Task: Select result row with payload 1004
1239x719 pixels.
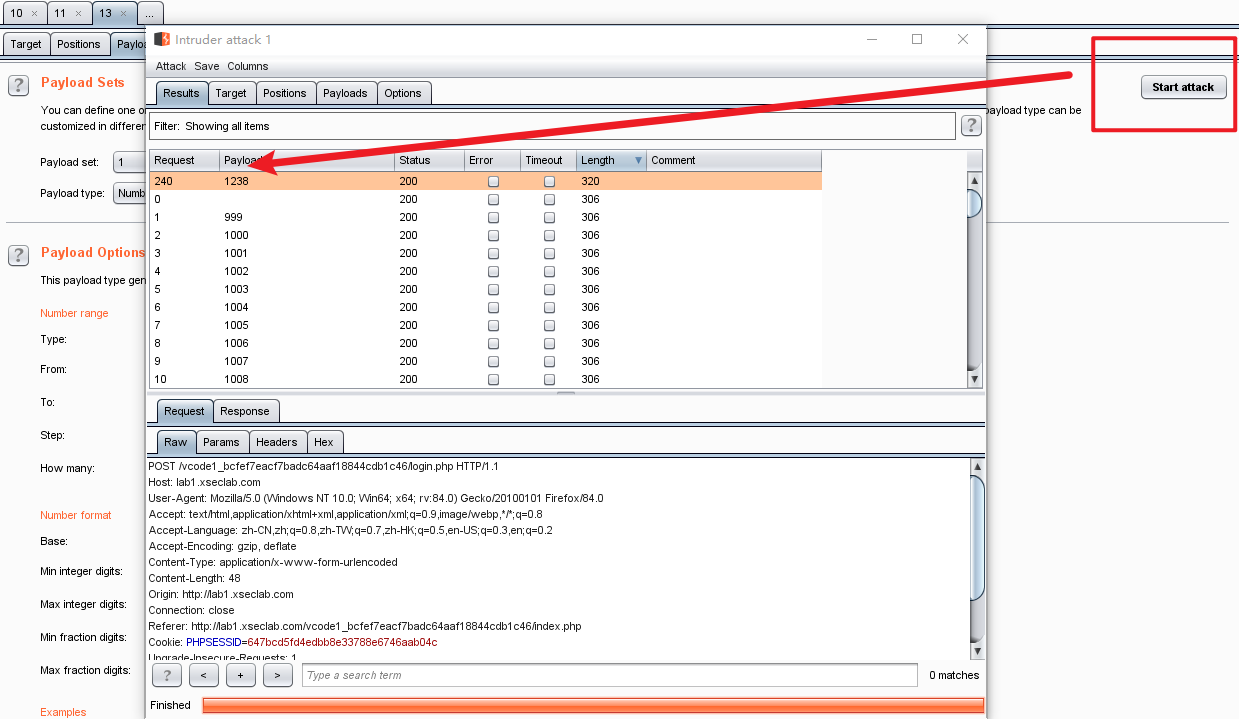Action: click(x=486, y=307)
